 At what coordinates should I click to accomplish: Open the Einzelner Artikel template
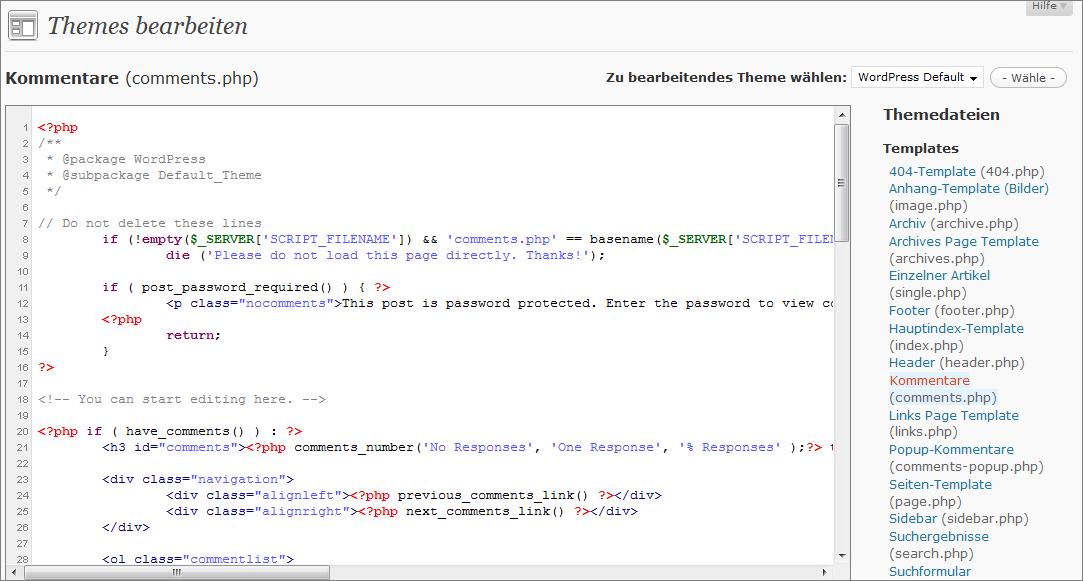tap(939, 275)
